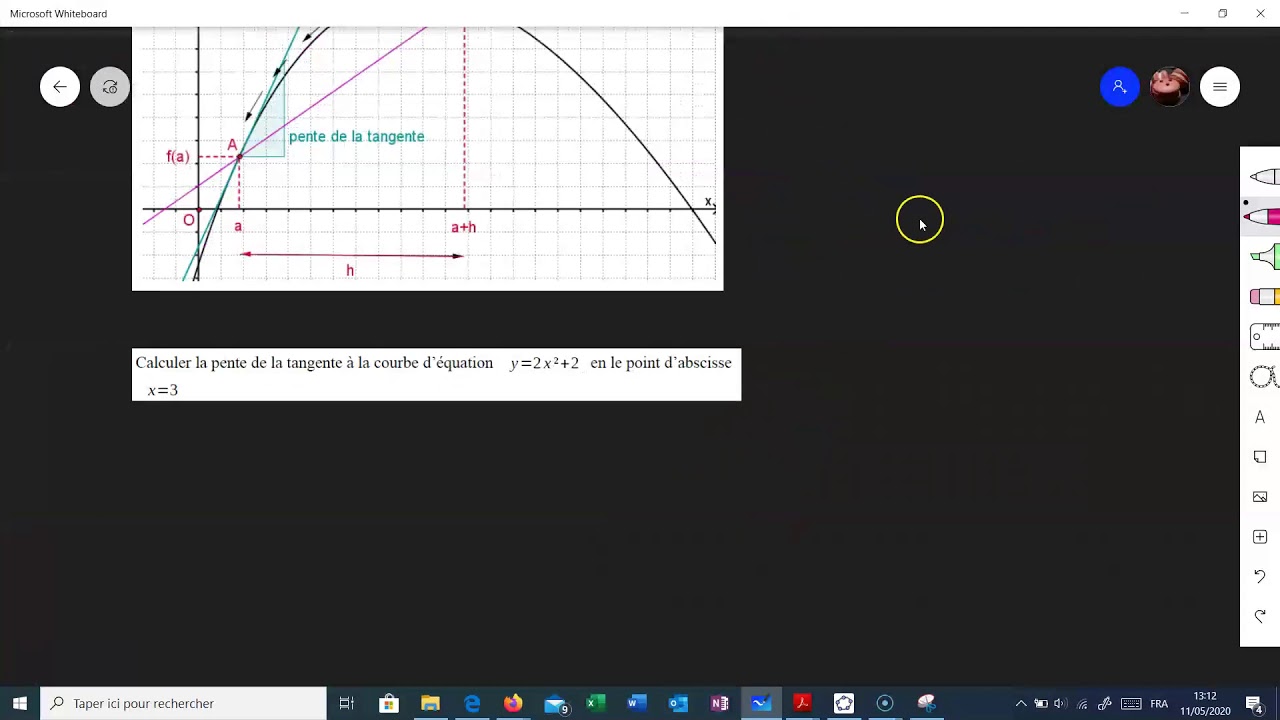Launch Microsoft Edge from the taskbar
The height and width of the screenshot is (720, 1280).
click(472, 703)
